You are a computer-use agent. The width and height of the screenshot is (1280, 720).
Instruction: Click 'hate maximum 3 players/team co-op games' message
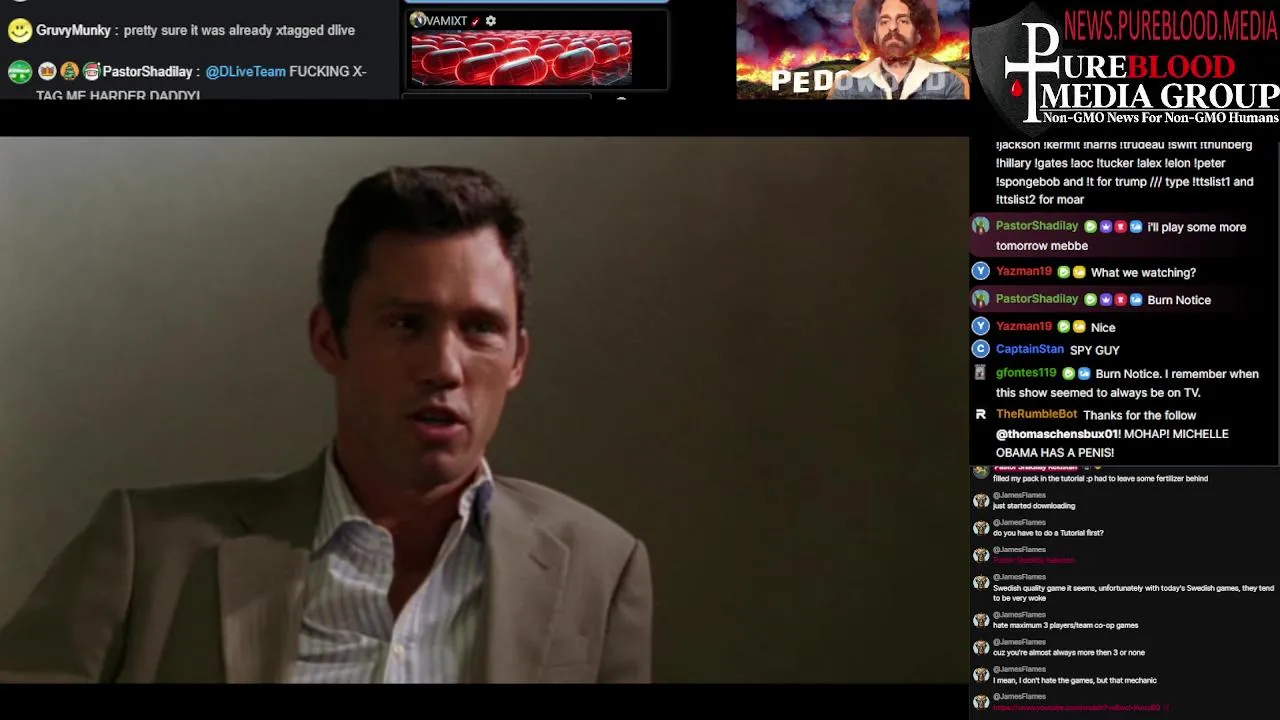pos(1065,625)
